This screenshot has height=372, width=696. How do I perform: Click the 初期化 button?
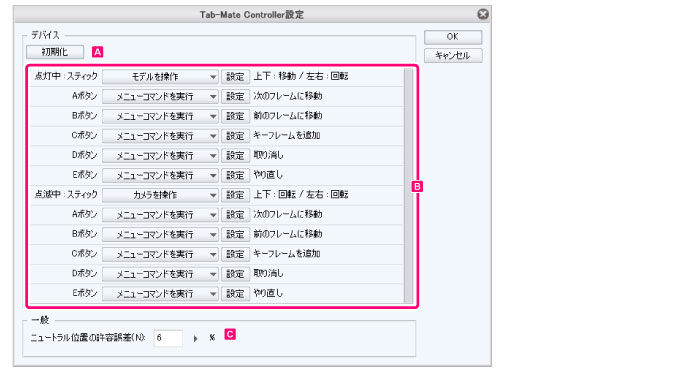[55, 52]
